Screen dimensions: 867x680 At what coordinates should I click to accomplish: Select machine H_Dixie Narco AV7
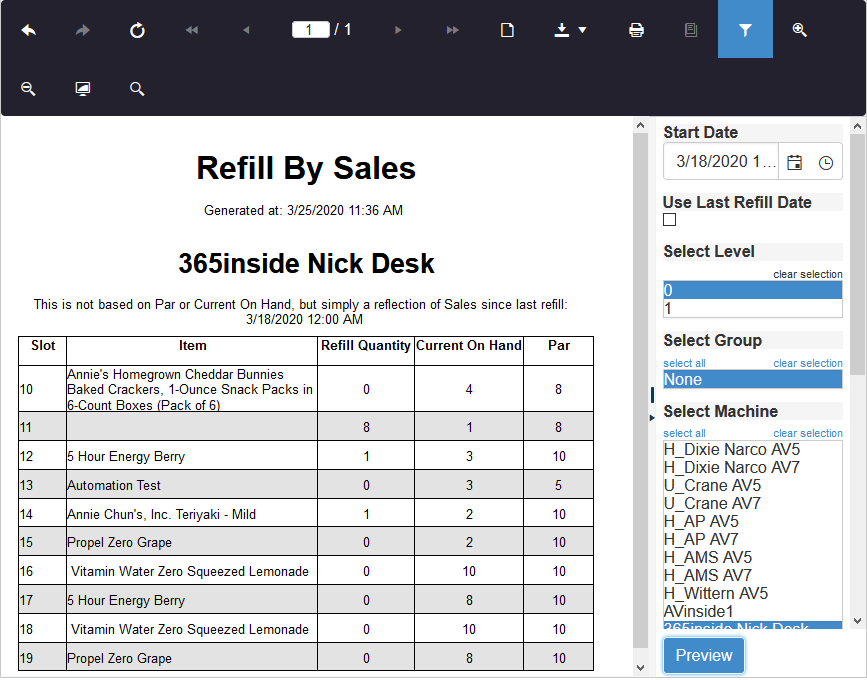[x=753, y=468]
